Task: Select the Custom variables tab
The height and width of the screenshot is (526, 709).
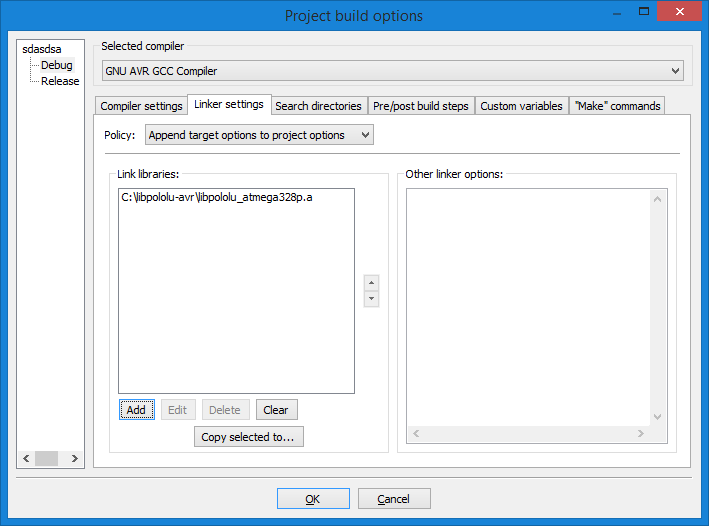Action: pyautogui.click(x=521, y=106)
